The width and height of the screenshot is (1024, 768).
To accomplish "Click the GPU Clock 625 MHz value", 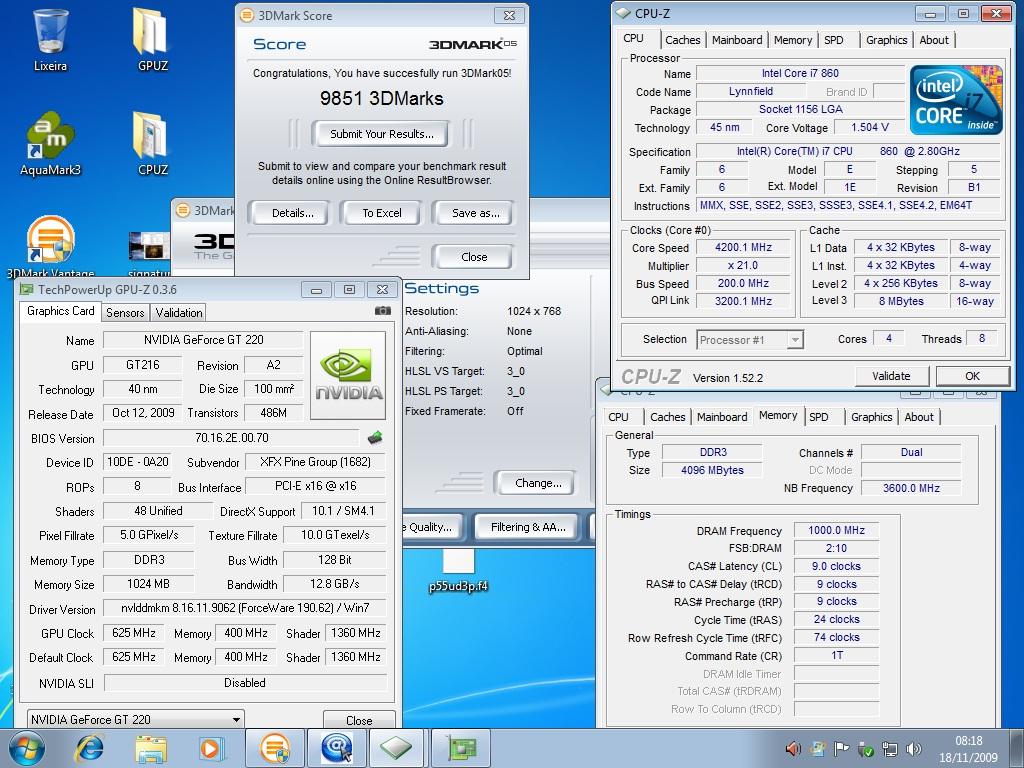I will [134, 633].
